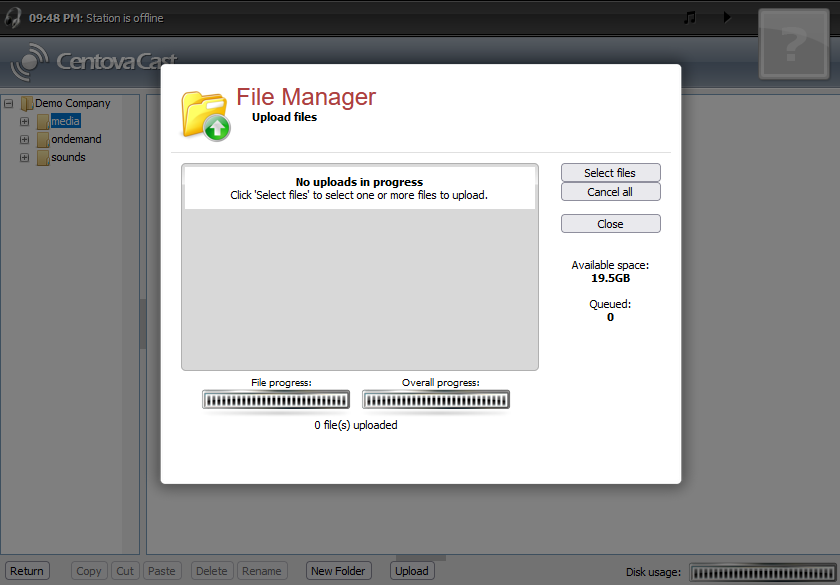Click the Delete button
Image resolution: width=840 pixels, height=585 pixels.
[x=212, y=571]
